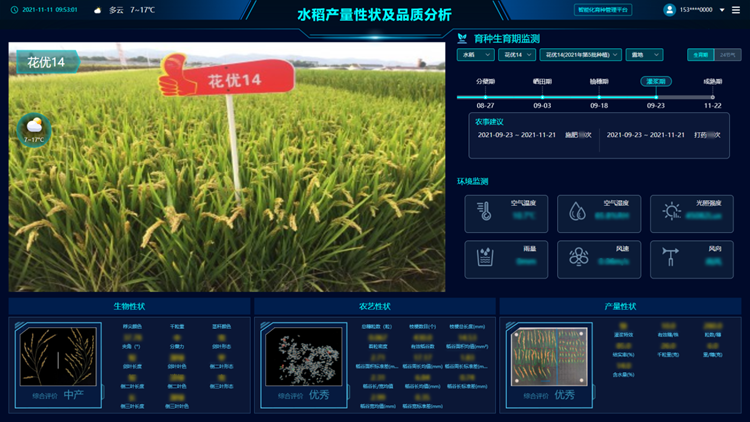Open the 花优14 variety dropdown
Screen dimensions: 750x422
click(518, 55)
